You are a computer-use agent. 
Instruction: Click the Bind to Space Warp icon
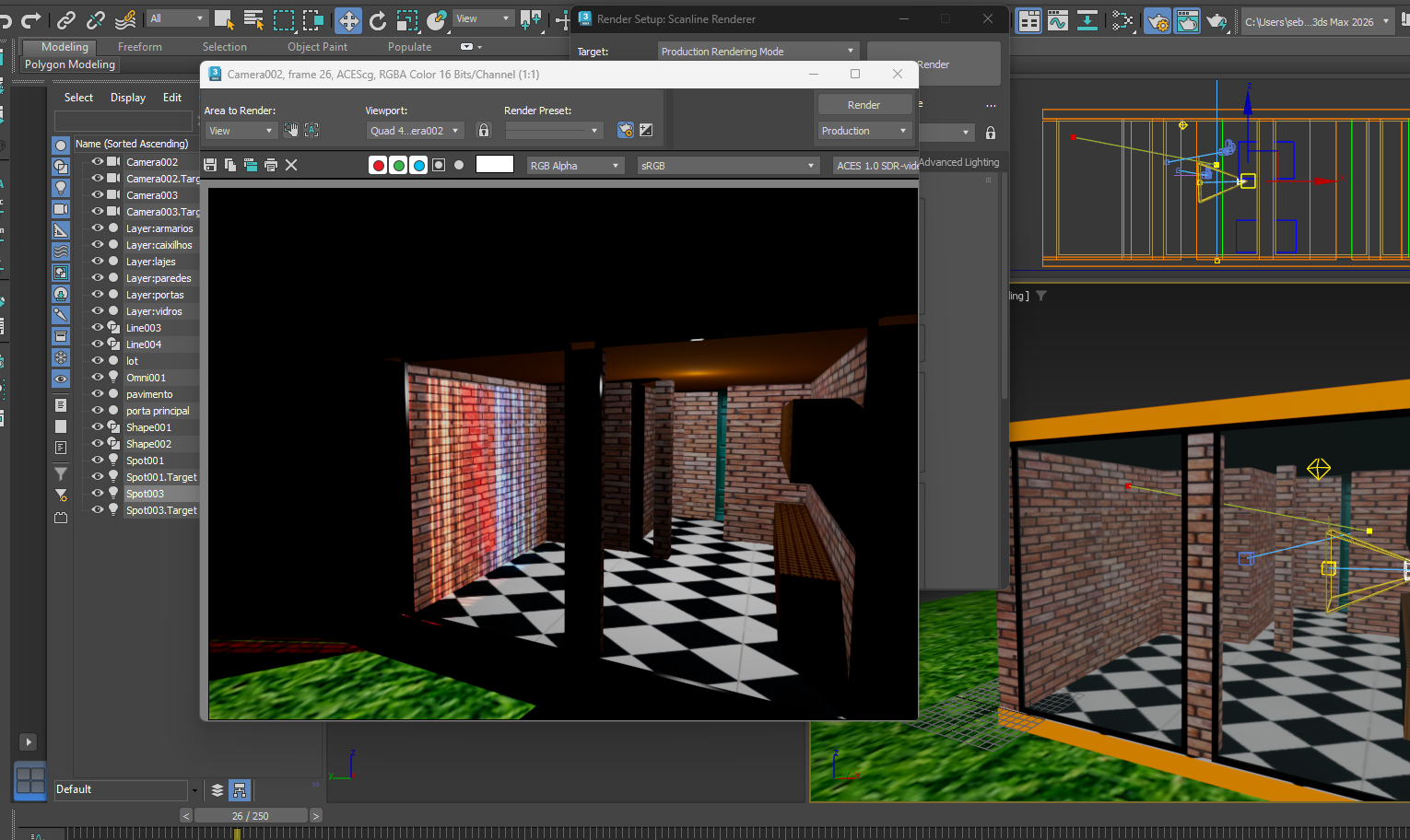[x=126, y=20]
